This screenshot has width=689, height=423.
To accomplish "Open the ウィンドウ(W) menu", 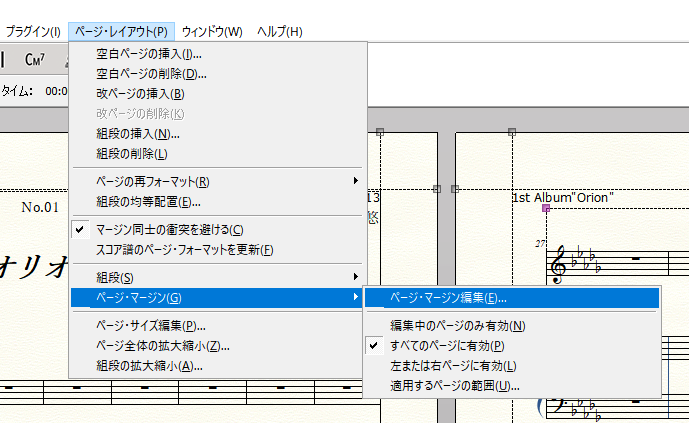I will [x=212, y=32].
